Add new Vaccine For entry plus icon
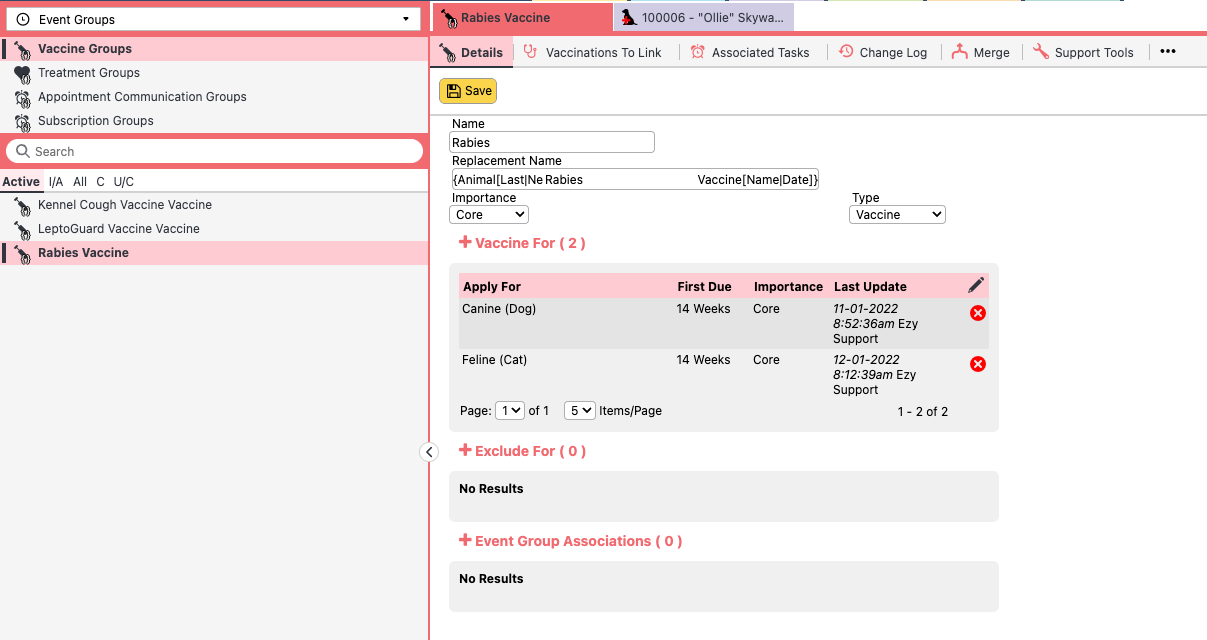Image resolution: width=1207 pixels, height=640 pixels. [465, 242]
